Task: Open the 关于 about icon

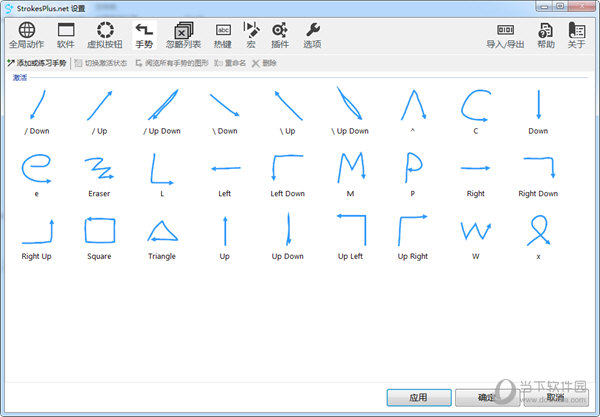Action: (576, 35)
